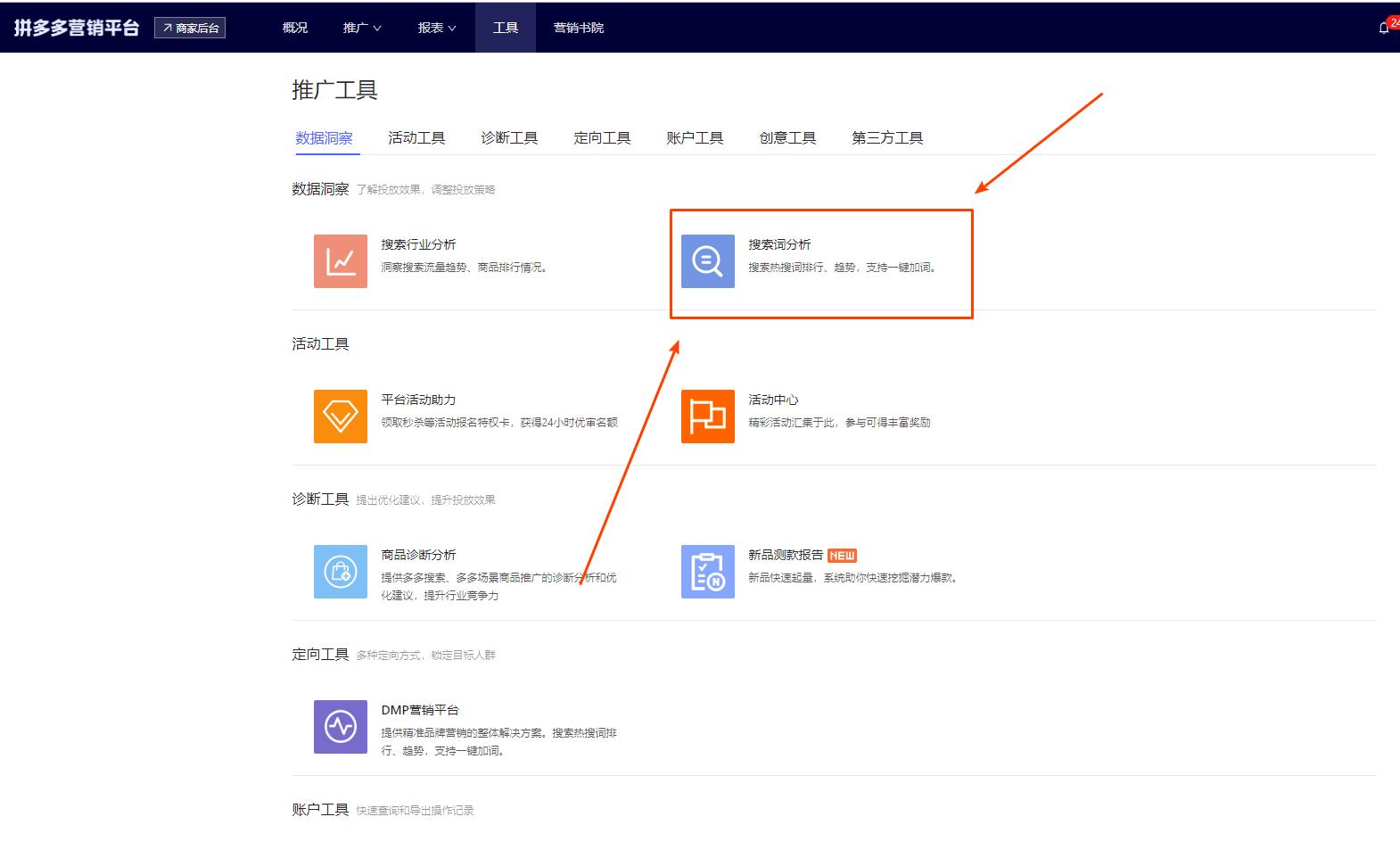1400x850 pixels.
Task: Switch to the 诊断工具 tab
Action: pyautogui.click(x=509, y=137)
